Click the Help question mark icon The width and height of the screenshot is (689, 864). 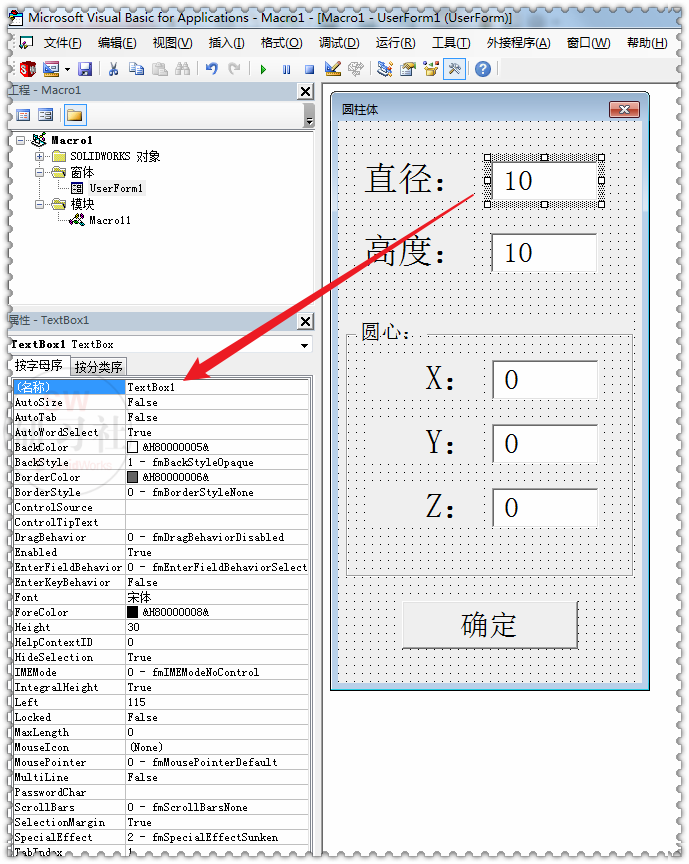(x=483, y=69)
